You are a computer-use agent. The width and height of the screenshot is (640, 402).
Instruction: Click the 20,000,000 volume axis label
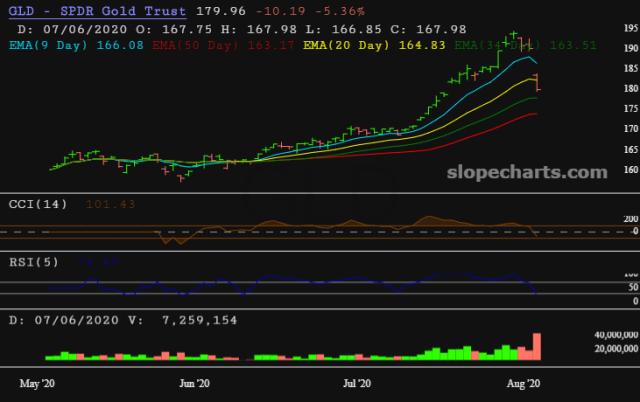(616, 349)
